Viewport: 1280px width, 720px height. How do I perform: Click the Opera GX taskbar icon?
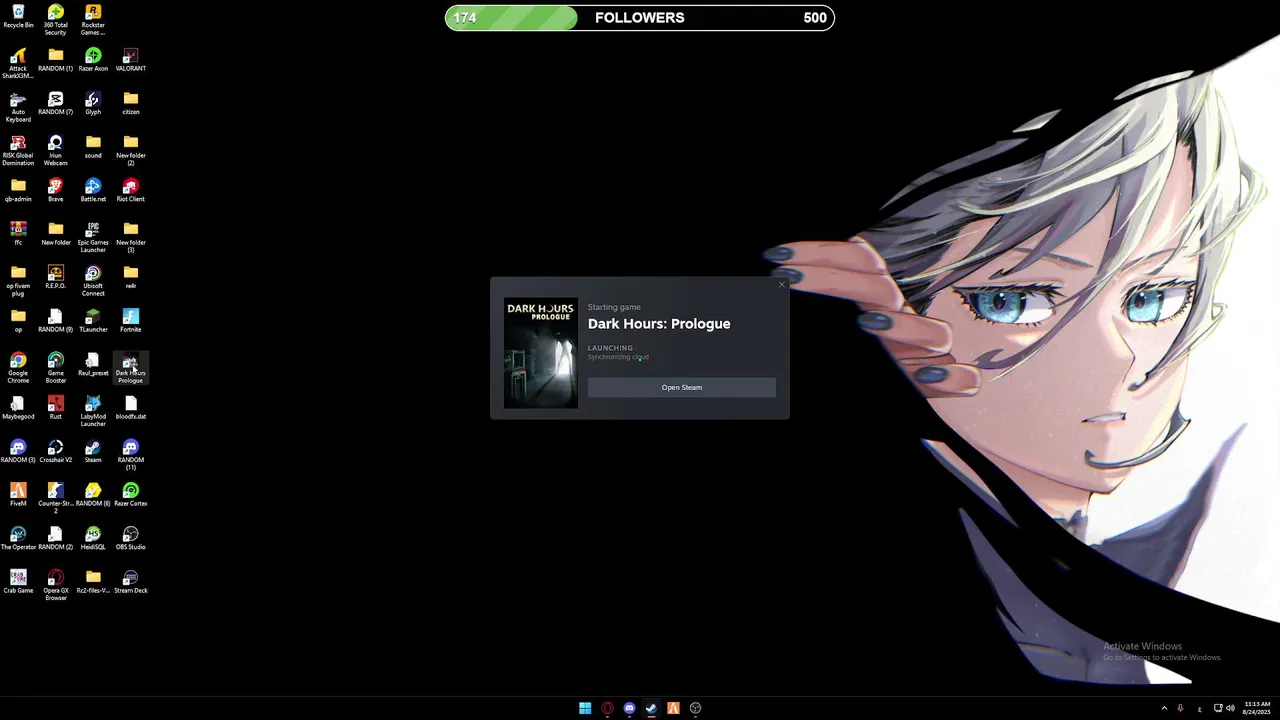coord(607,708)
